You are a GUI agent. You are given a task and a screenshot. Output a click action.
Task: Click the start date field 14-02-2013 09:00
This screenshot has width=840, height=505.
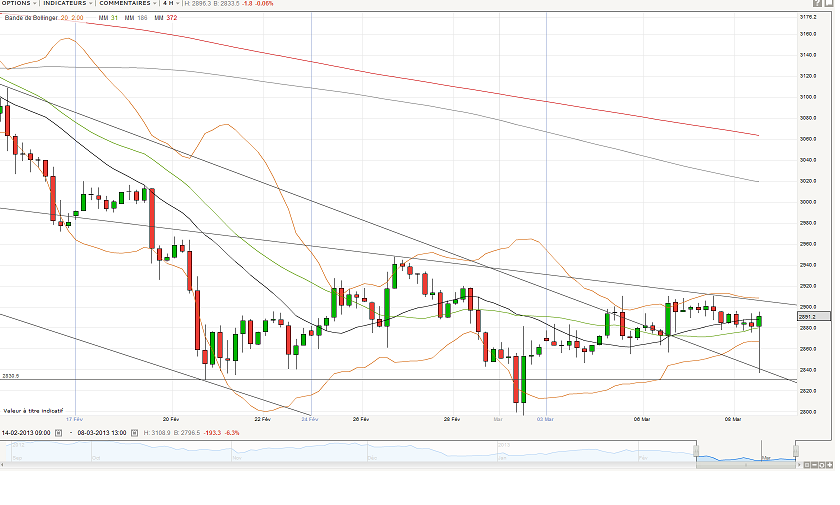pyautogui.click(x=27, y=431)
